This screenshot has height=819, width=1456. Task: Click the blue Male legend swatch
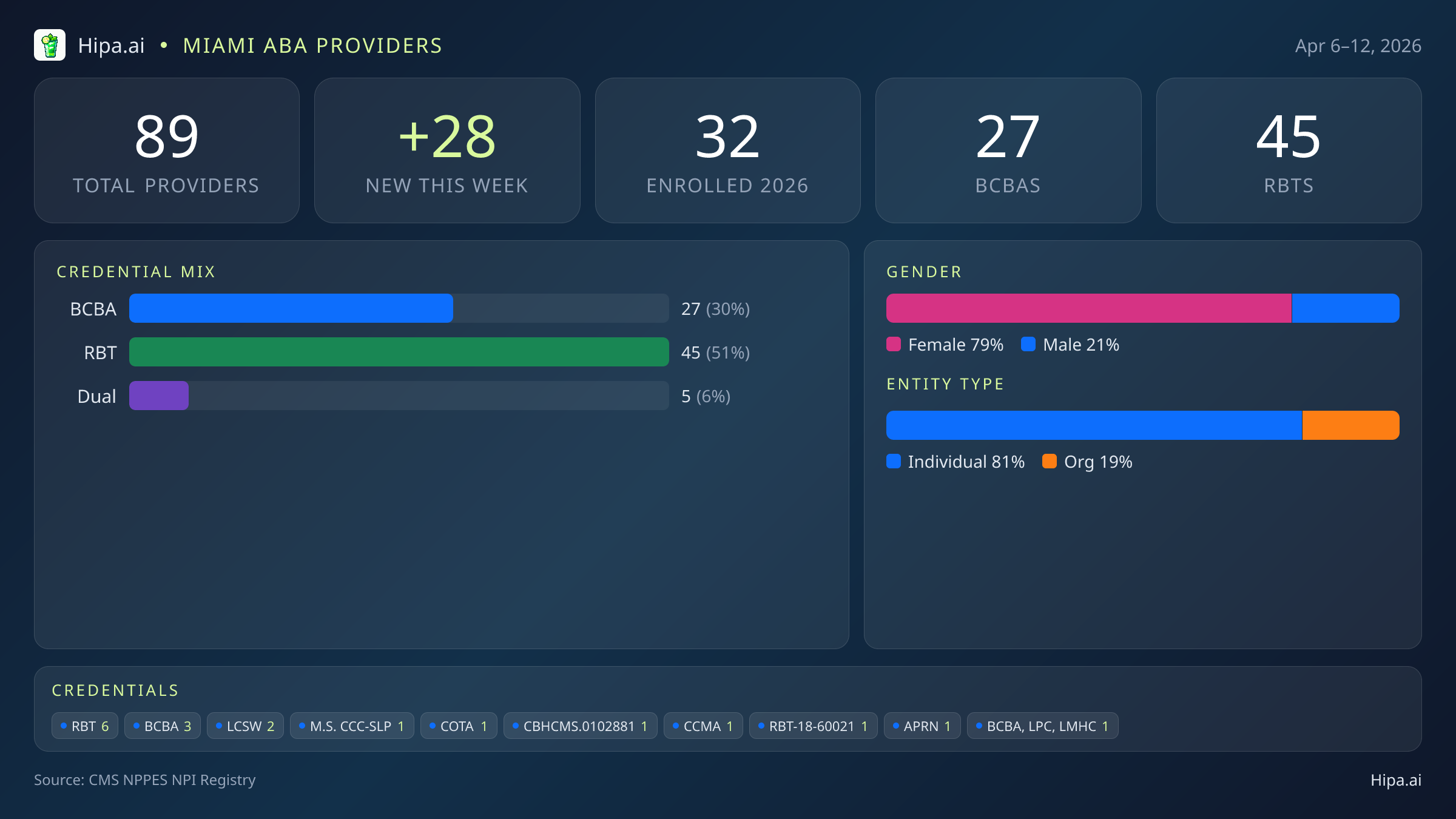click(x=1028, y=345)
